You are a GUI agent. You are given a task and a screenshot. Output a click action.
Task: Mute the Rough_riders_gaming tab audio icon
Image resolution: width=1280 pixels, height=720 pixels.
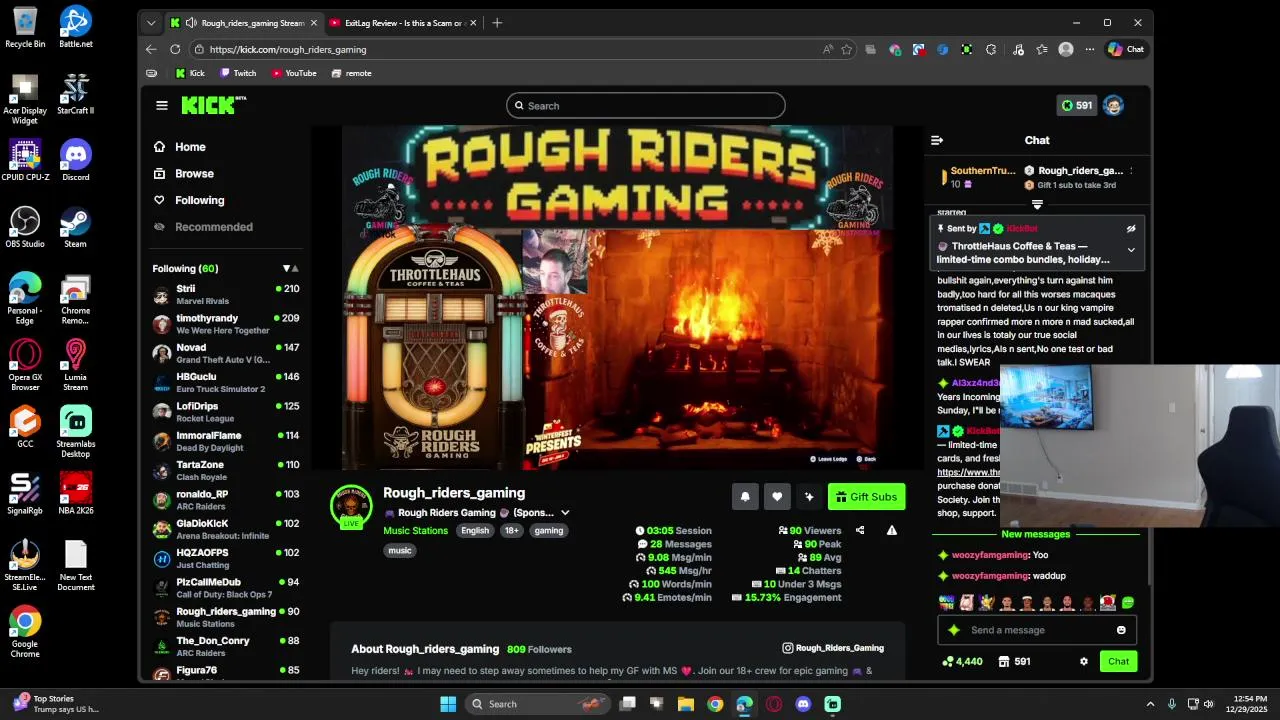click(x=191, y=23)
